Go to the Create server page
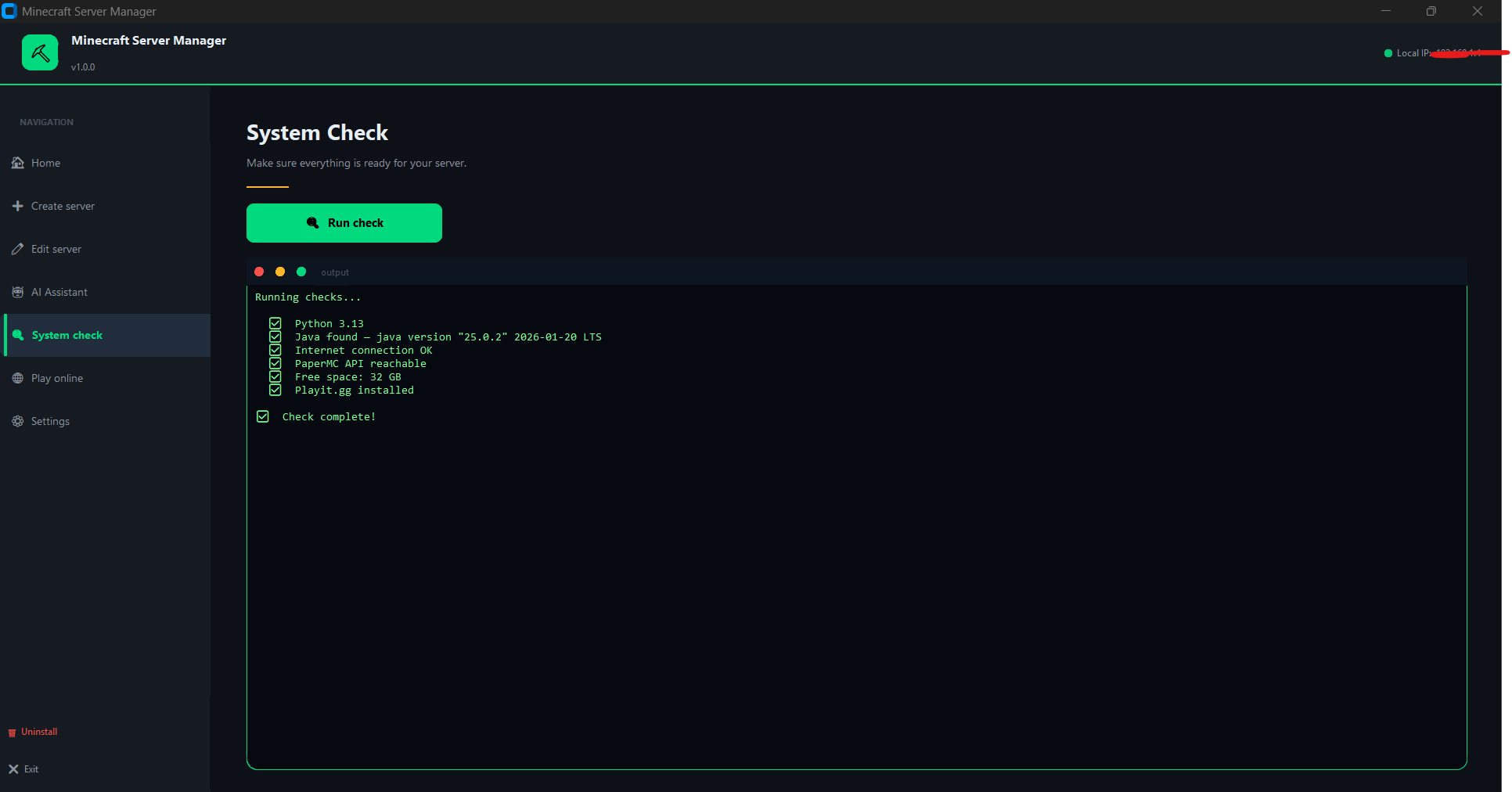1512x792 pixels. (63, 206)
